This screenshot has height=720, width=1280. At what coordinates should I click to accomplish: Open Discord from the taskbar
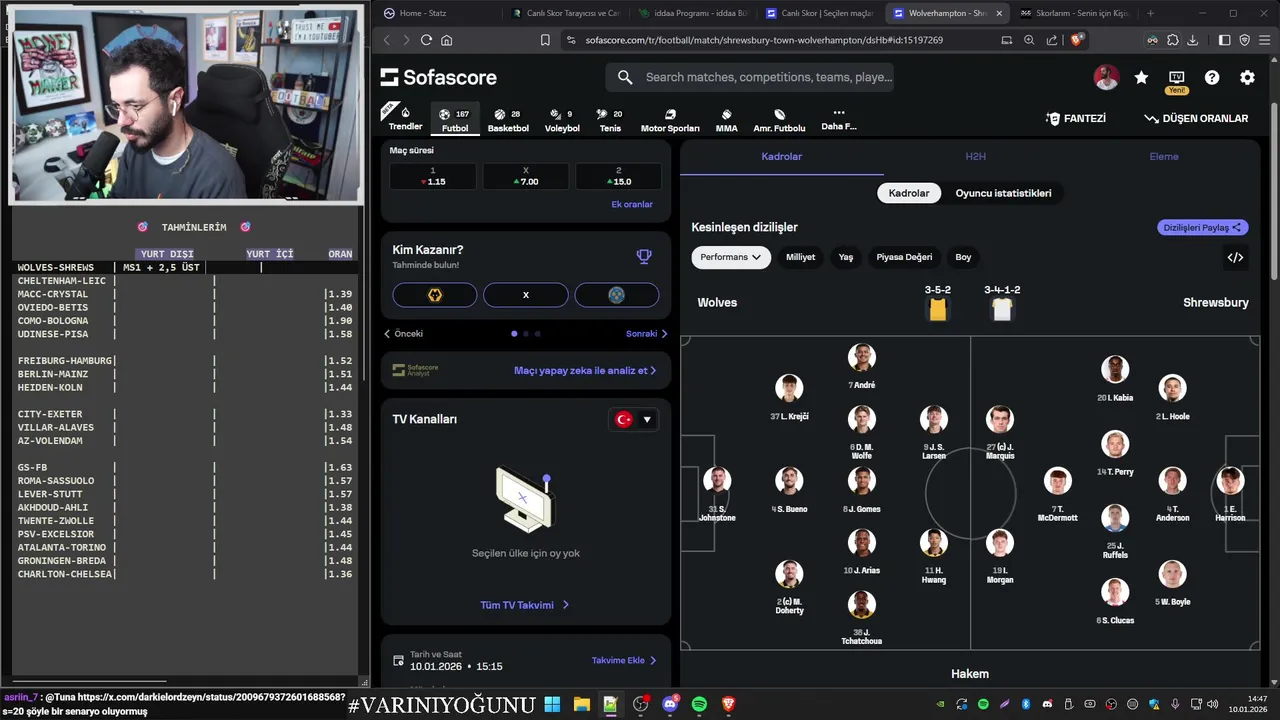[x=669, y=704]
